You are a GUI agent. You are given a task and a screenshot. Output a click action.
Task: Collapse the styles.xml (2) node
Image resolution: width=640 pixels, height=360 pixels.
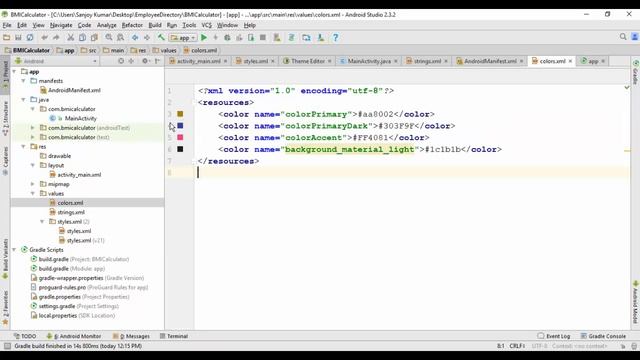coord(42,222)
